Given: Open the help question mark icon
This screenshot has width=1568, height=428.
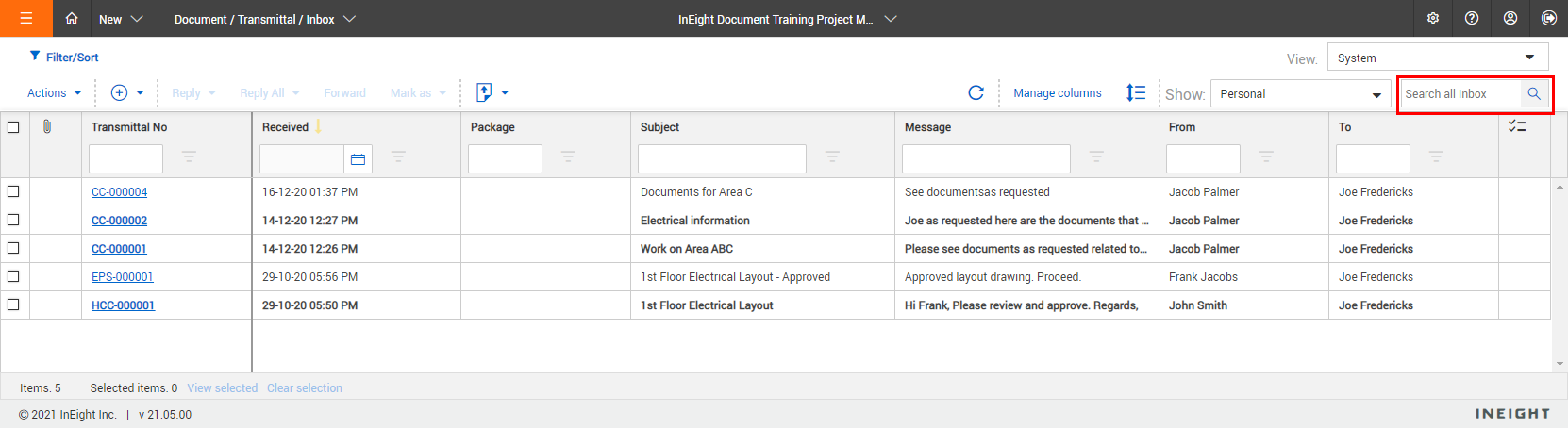Looking at the screenshot, I should click(1471, 19).
